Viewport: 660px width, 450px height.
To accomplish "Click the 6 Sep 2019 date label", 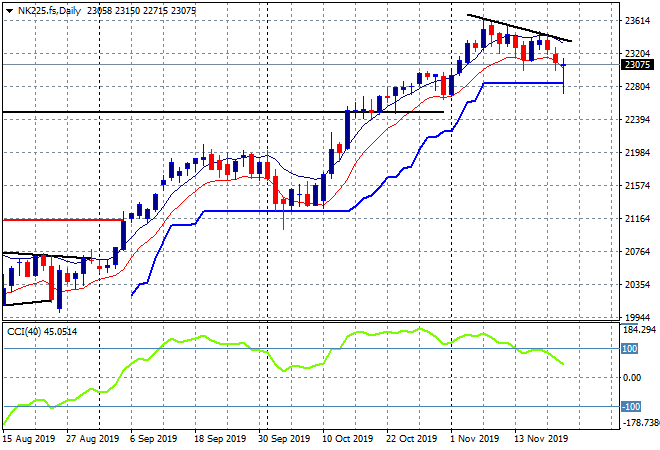I will coord(154,439).
